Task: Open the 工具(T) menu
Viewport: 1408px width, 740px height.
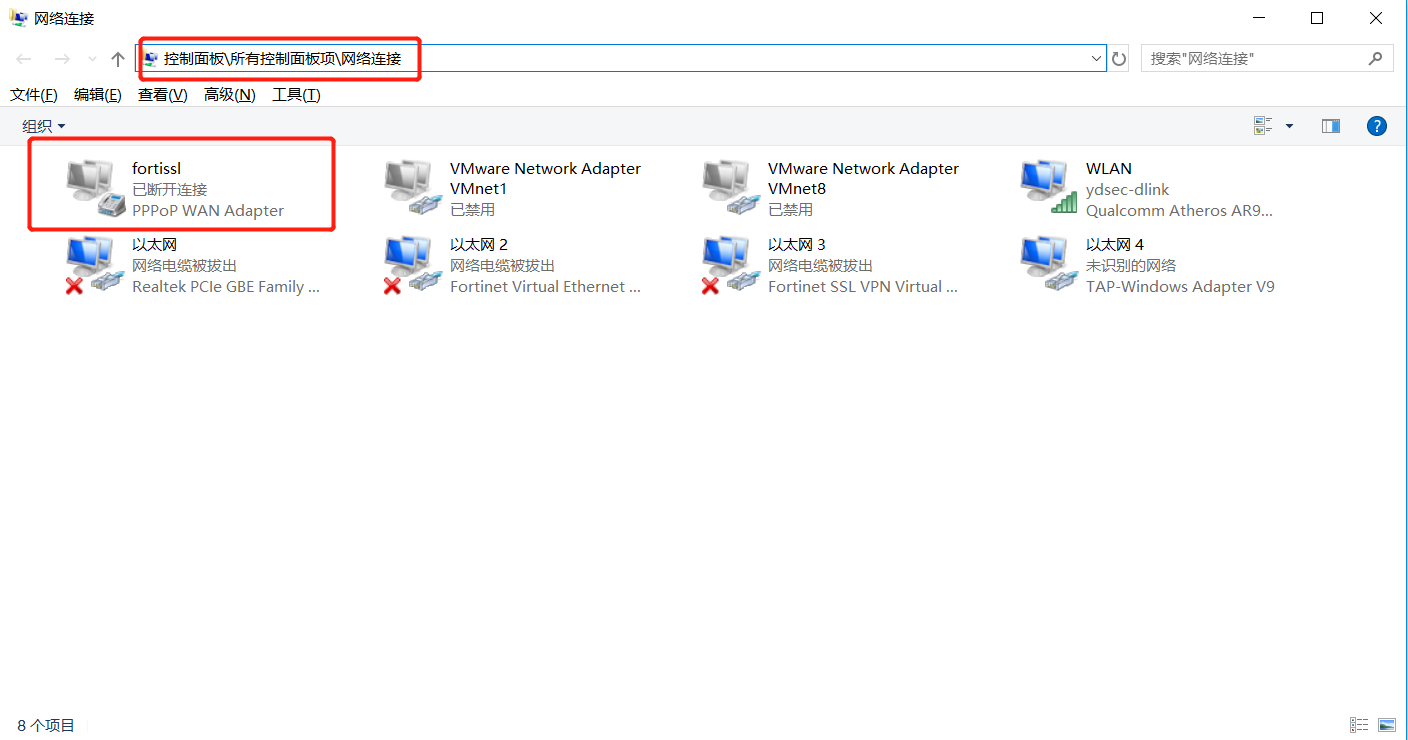Action: pos(297,95)
